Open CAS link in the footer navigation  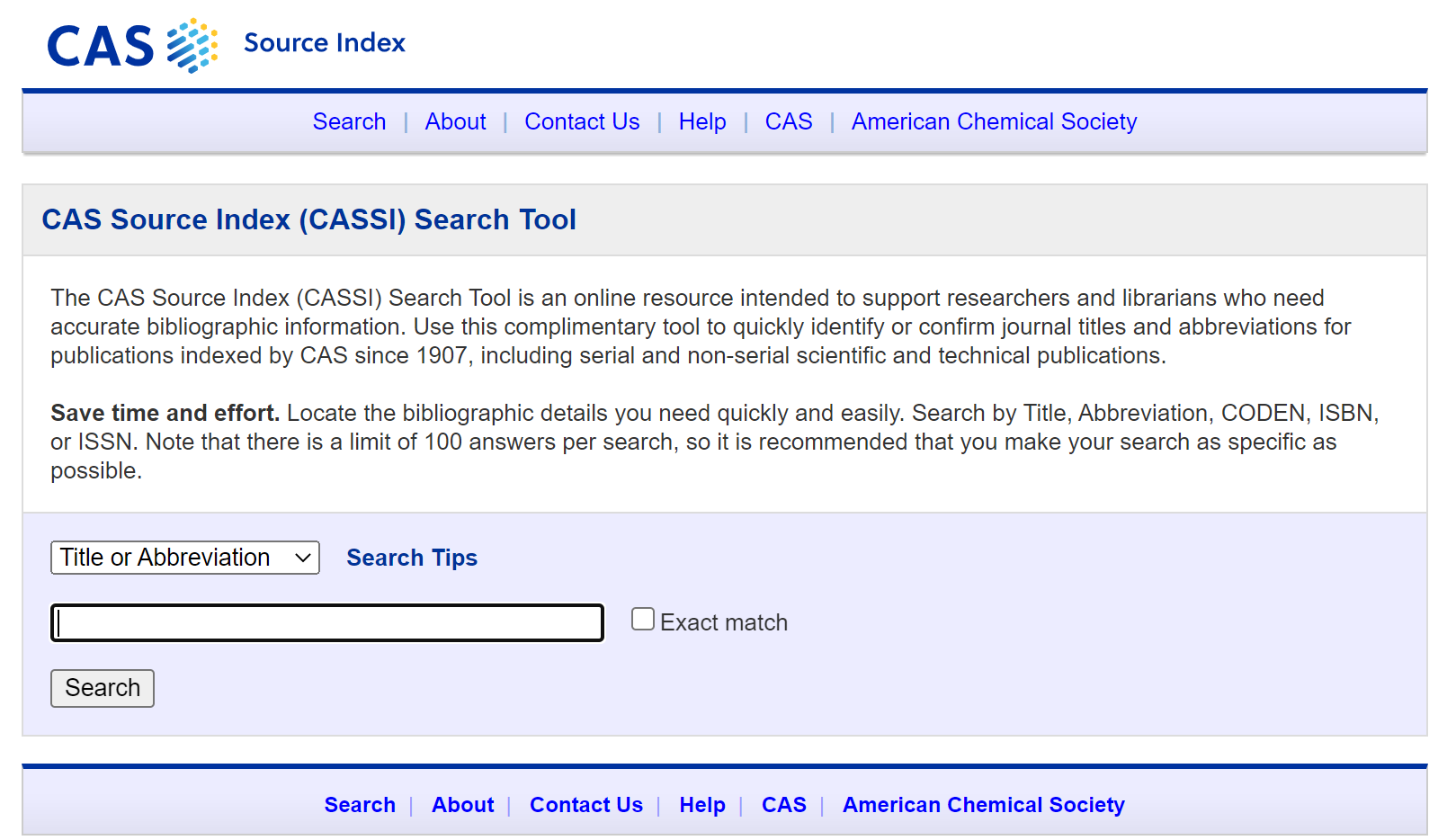[783, 805]
